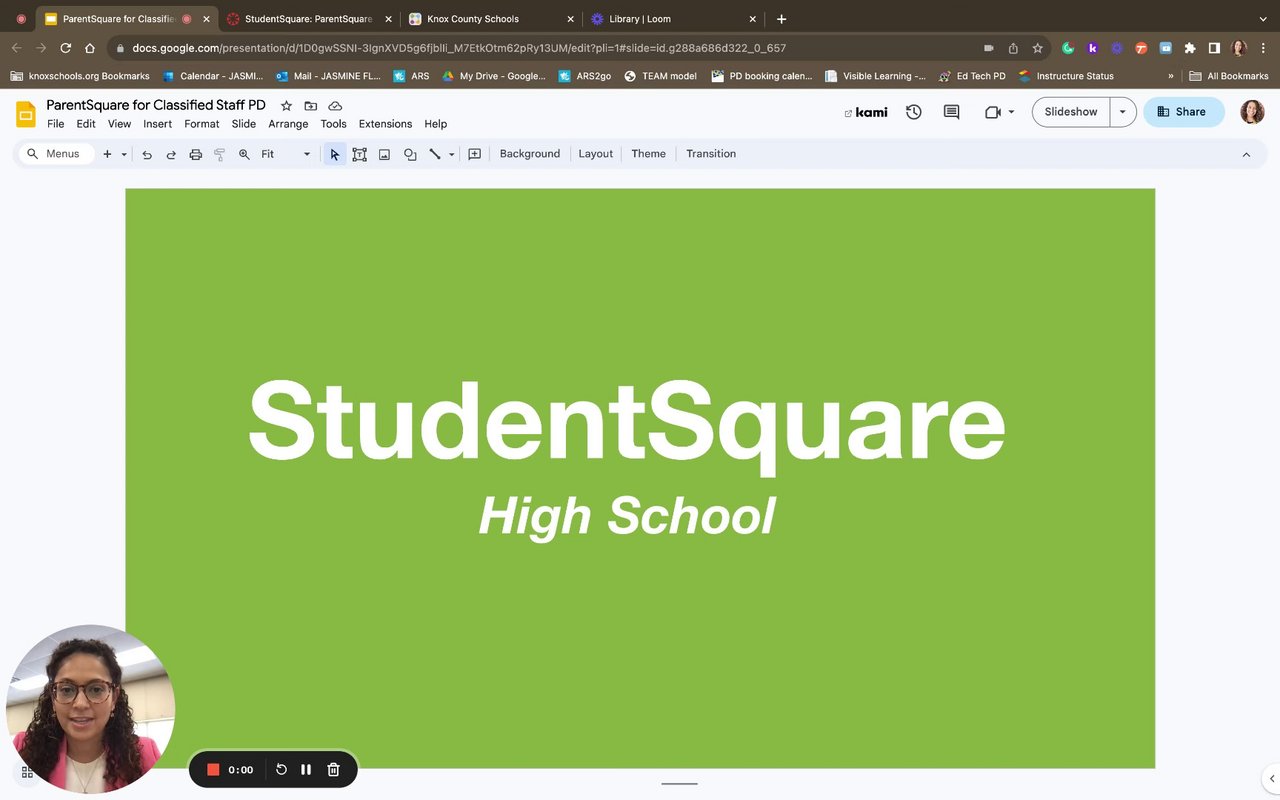Move presentation using the folder icon
This screenshot has height=800, width=1280.
(x=311, y=106)
